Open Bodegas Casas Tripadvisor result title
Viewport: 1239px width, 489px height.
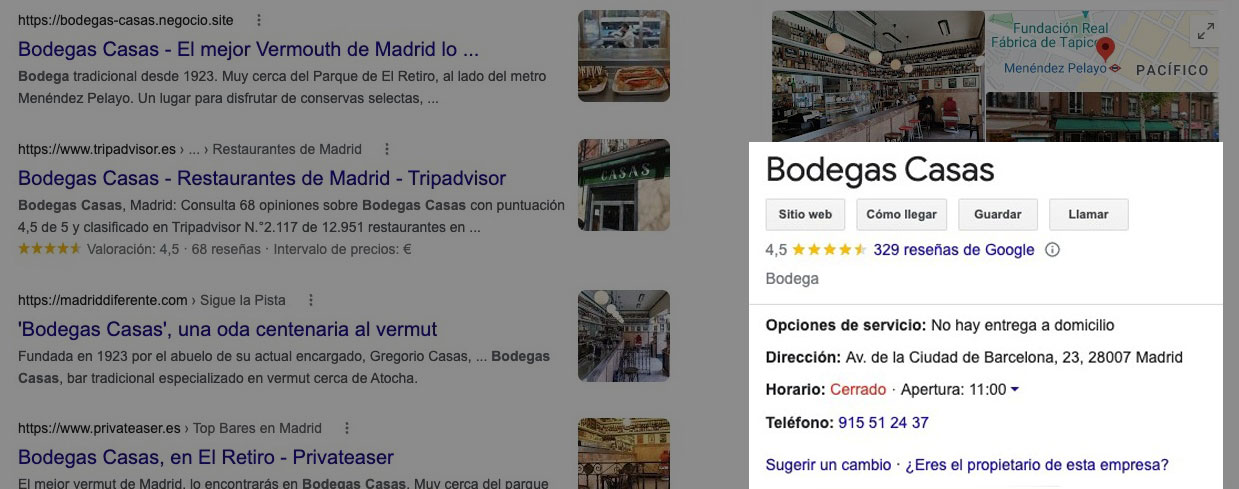coord(262,178)
